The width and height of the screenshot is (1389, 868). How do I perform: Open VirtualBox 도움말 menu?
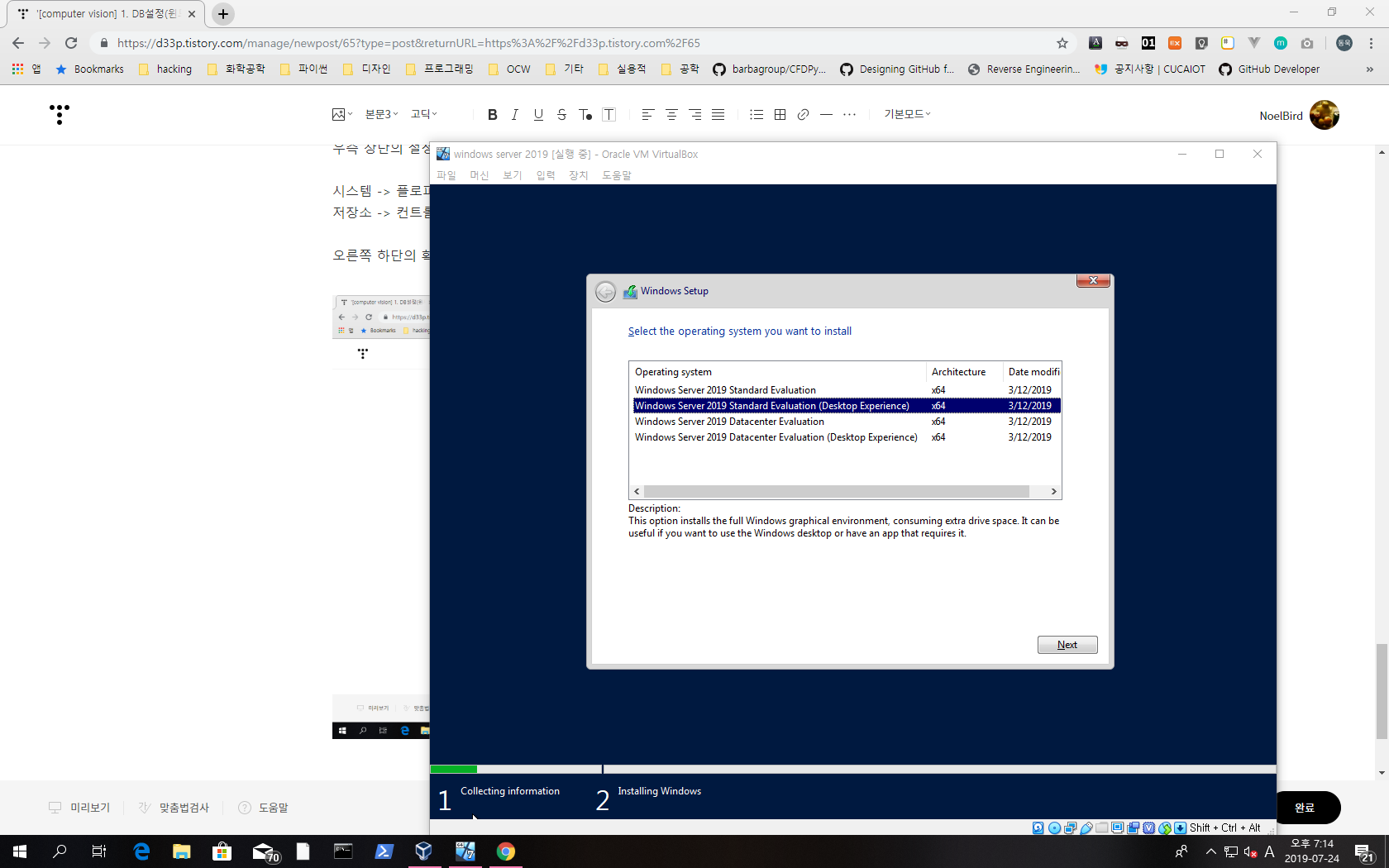(x=617, y=175)
